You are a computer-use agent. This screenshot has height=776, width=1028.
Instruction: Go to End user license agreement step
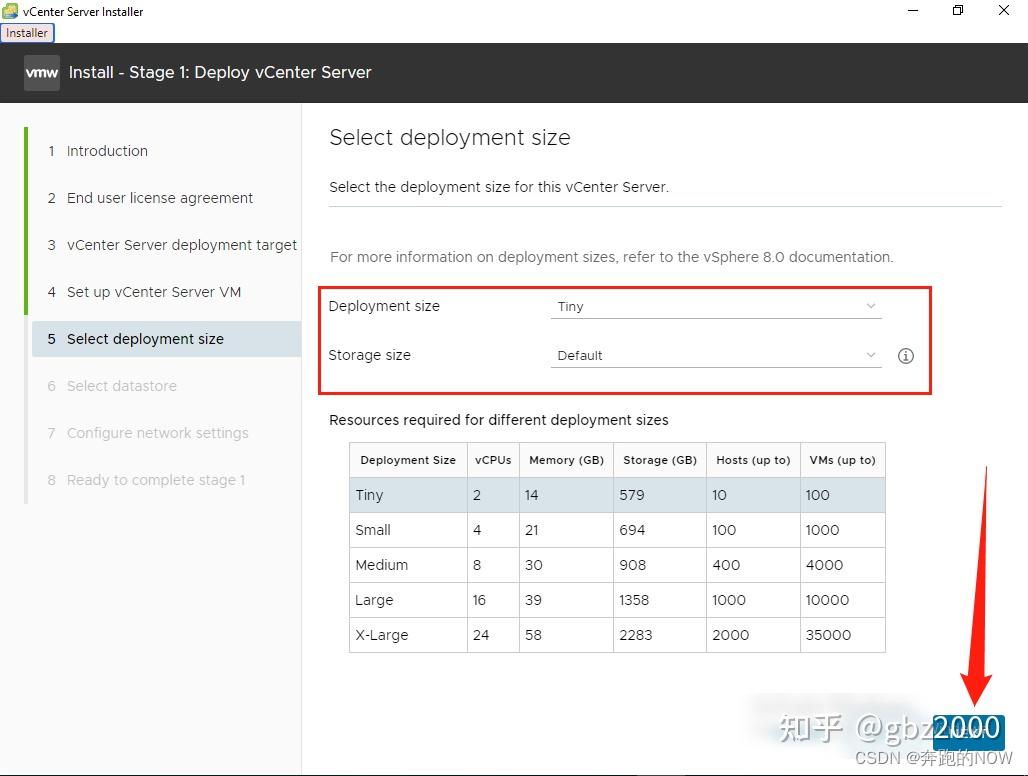(x=160, y=198)
